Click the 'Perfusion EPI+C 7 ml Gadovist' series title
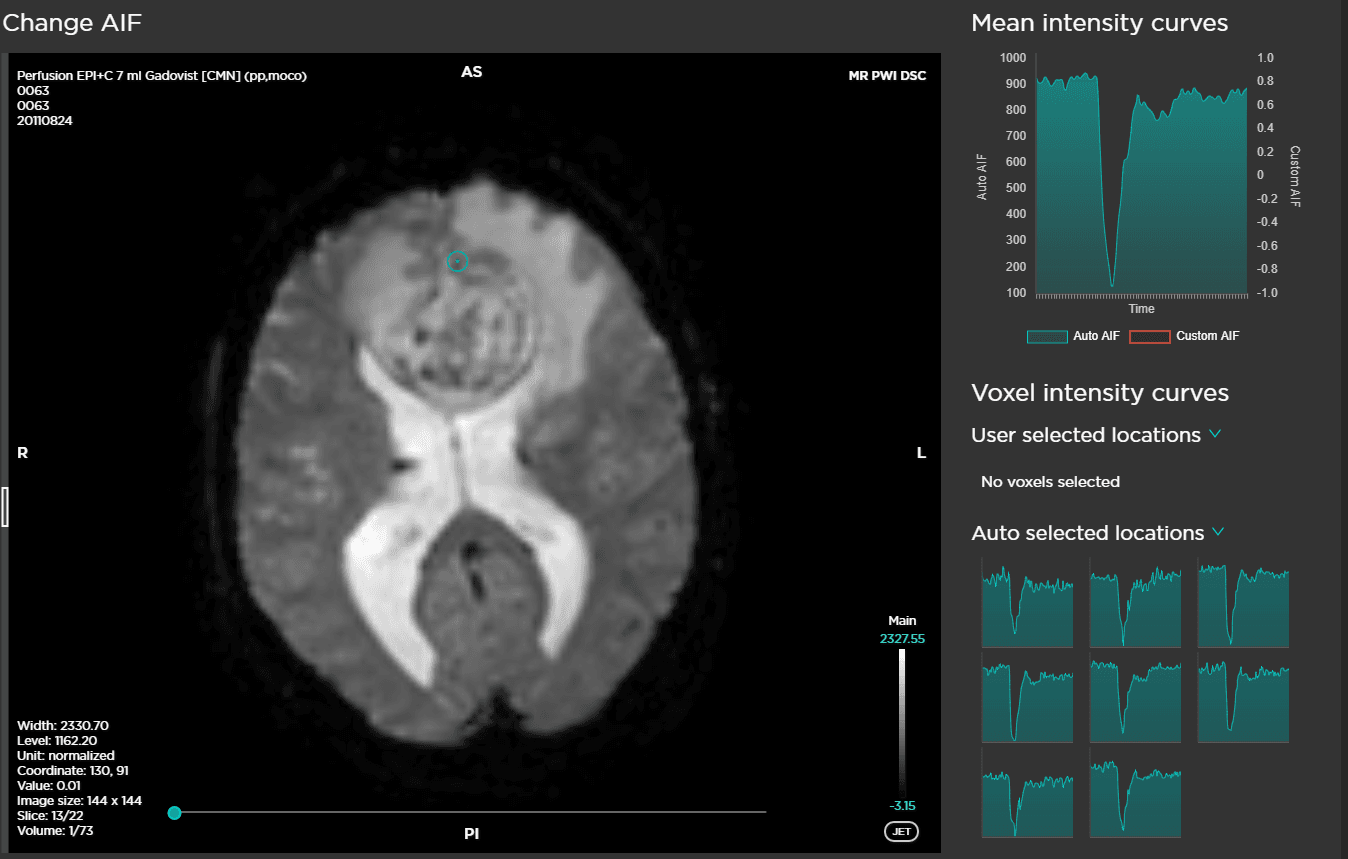 pyautogui.click(x=162, y=75)
